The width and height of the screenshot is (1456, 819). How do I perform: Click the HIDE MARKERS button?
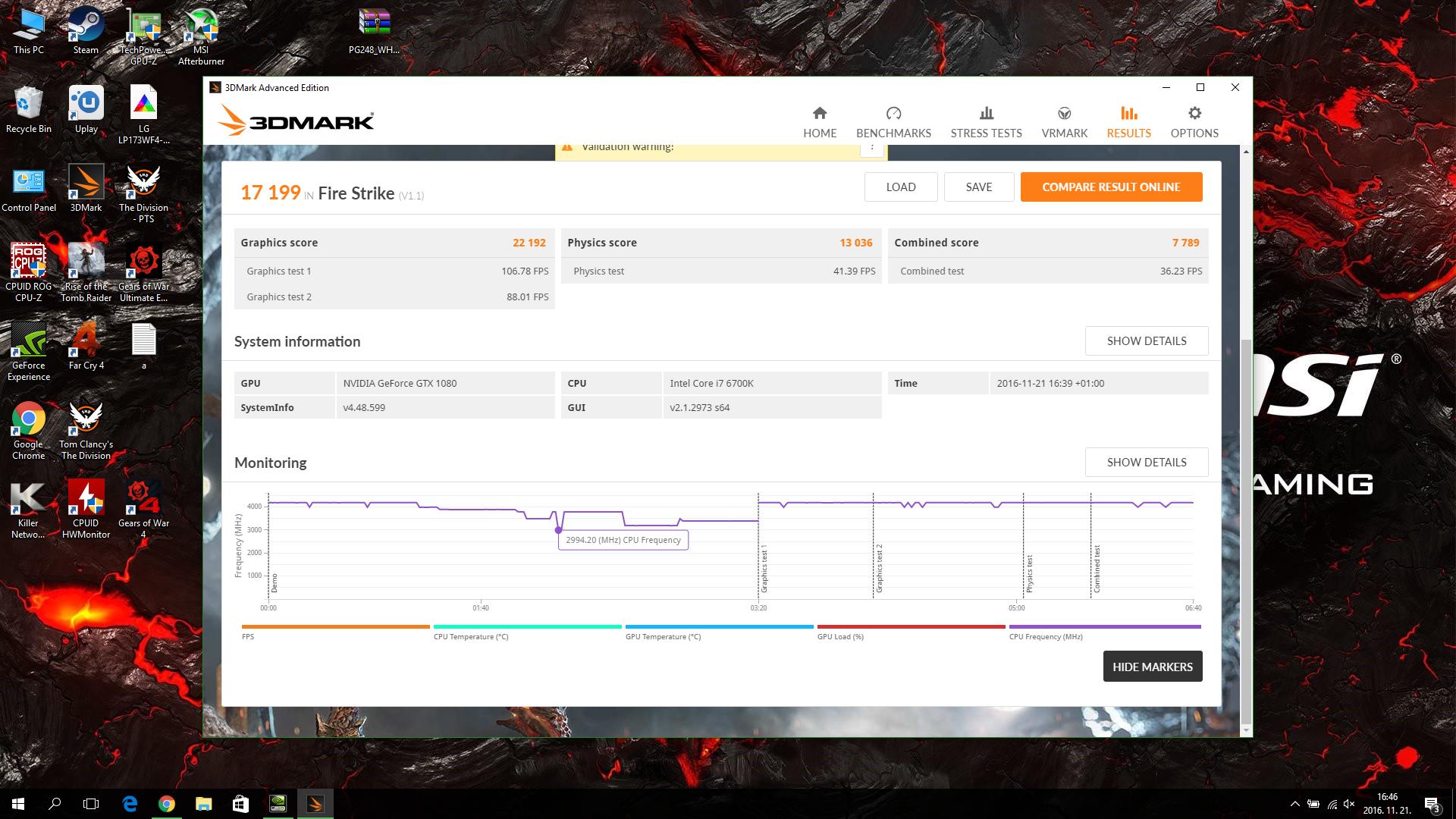click(1153, 667)
